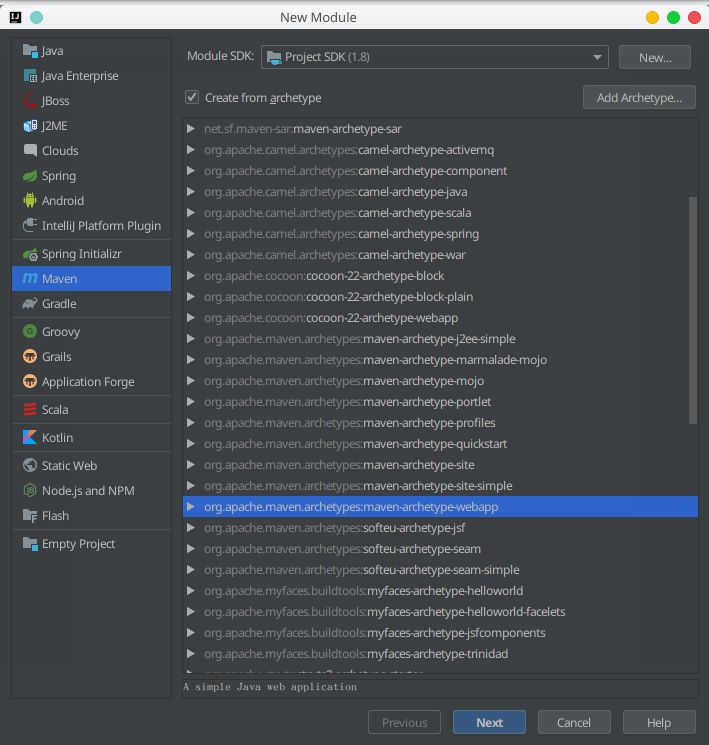This screenshot has height=745, width=709.
Task: Choose the Kotlin logo icon
Action: coord(30,438)
